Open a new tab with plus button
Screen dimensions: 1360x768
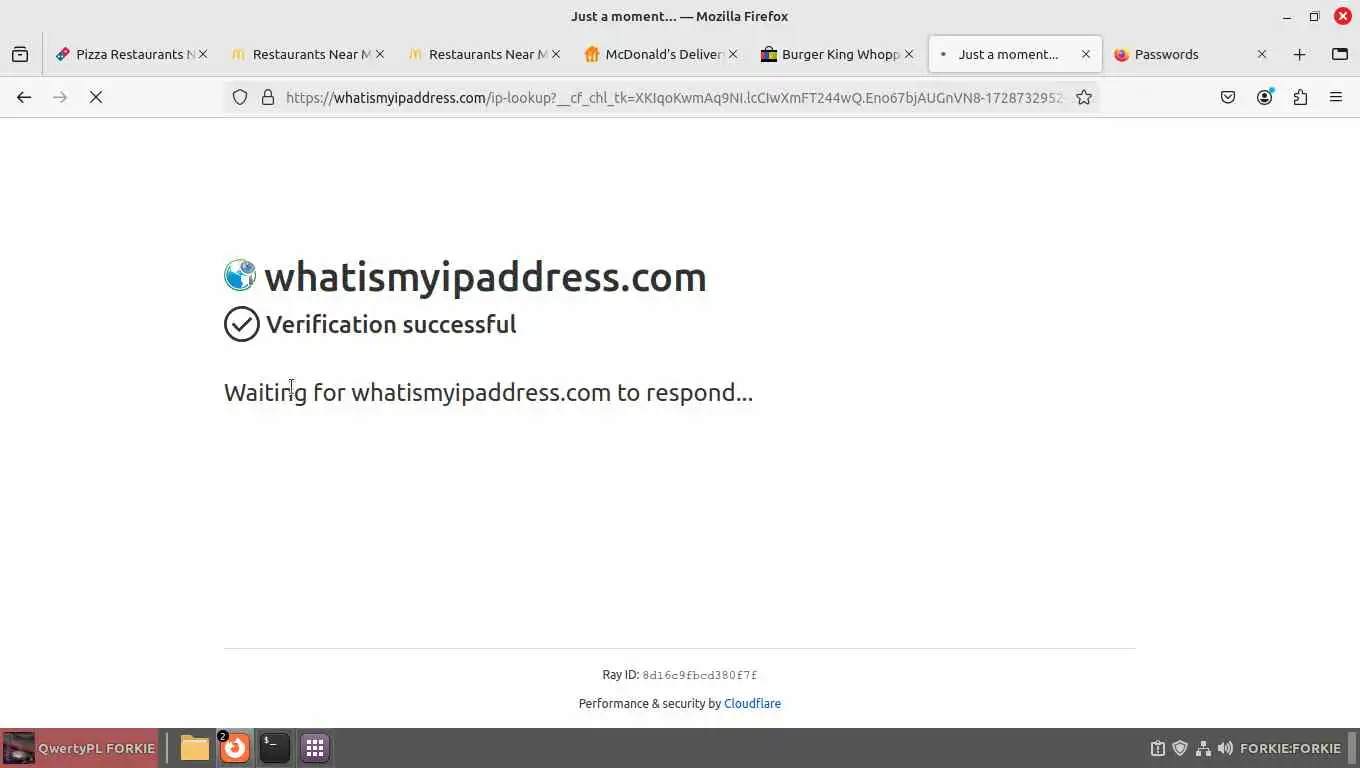(x=1299, y=54)
